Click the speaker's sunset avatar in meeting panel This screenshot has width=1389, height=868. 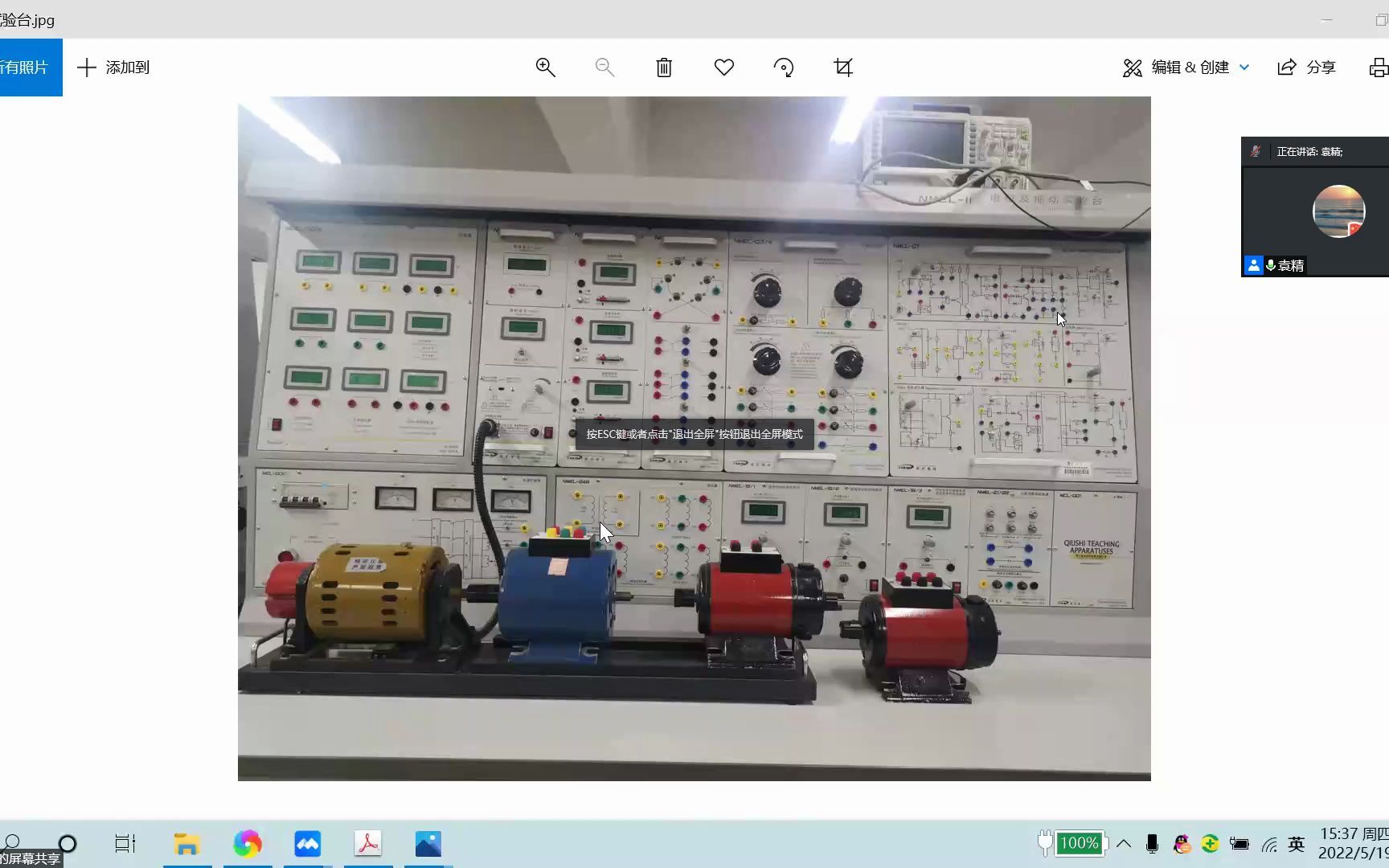(1338, 211)
